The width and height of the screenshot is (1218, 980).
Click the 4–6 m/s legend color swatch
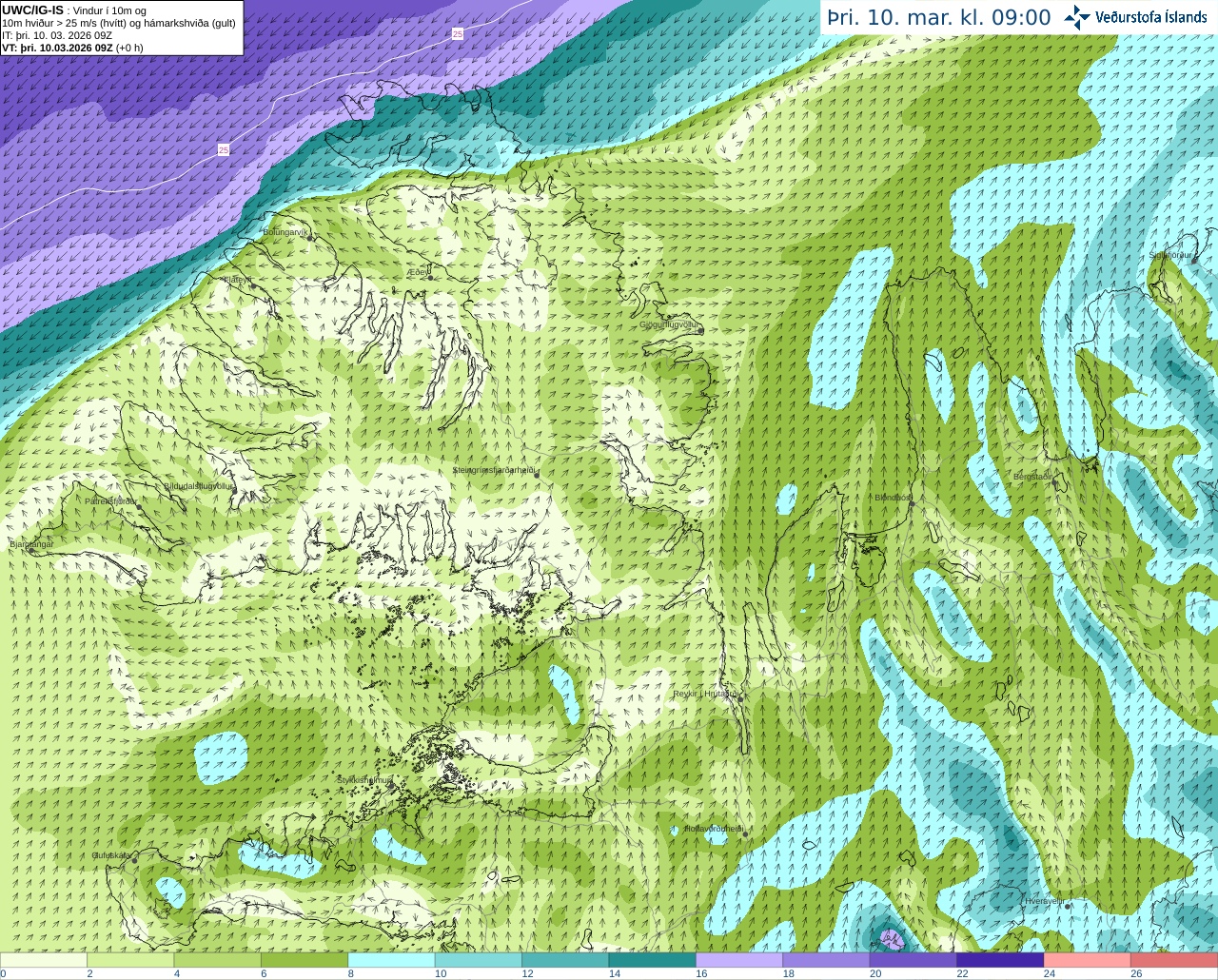218,960
